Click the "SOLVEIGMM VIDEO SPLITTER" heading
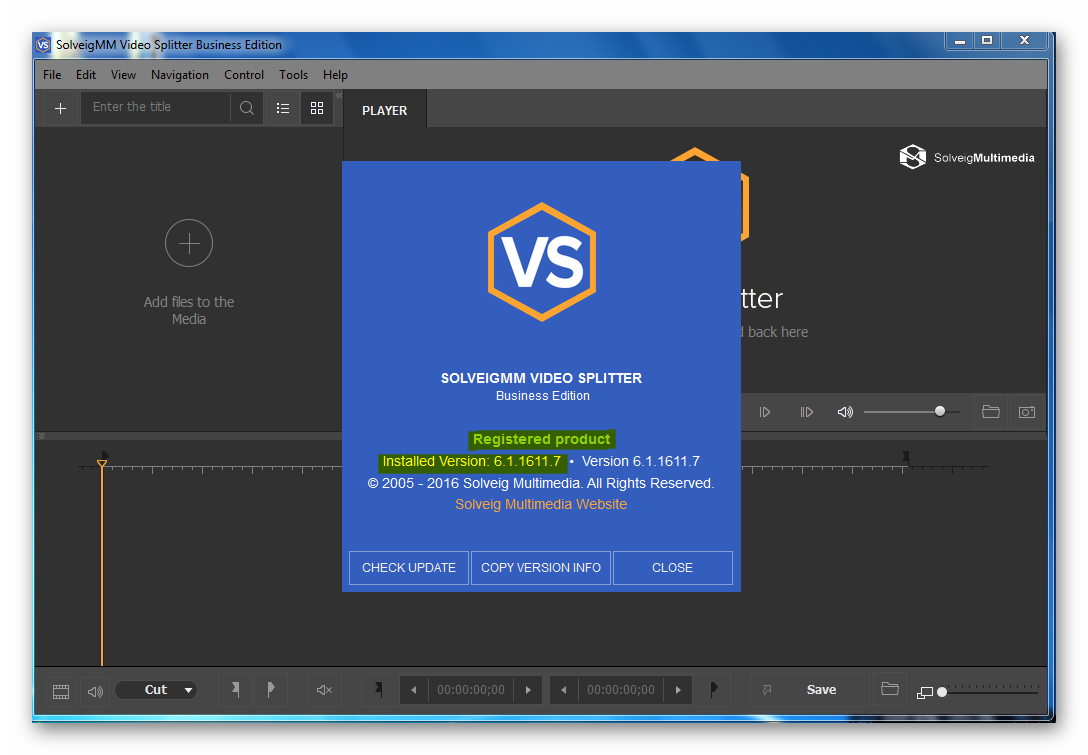Image resolution: width=1088 pixels, height=755 pixels. click(x=542, y=378)
